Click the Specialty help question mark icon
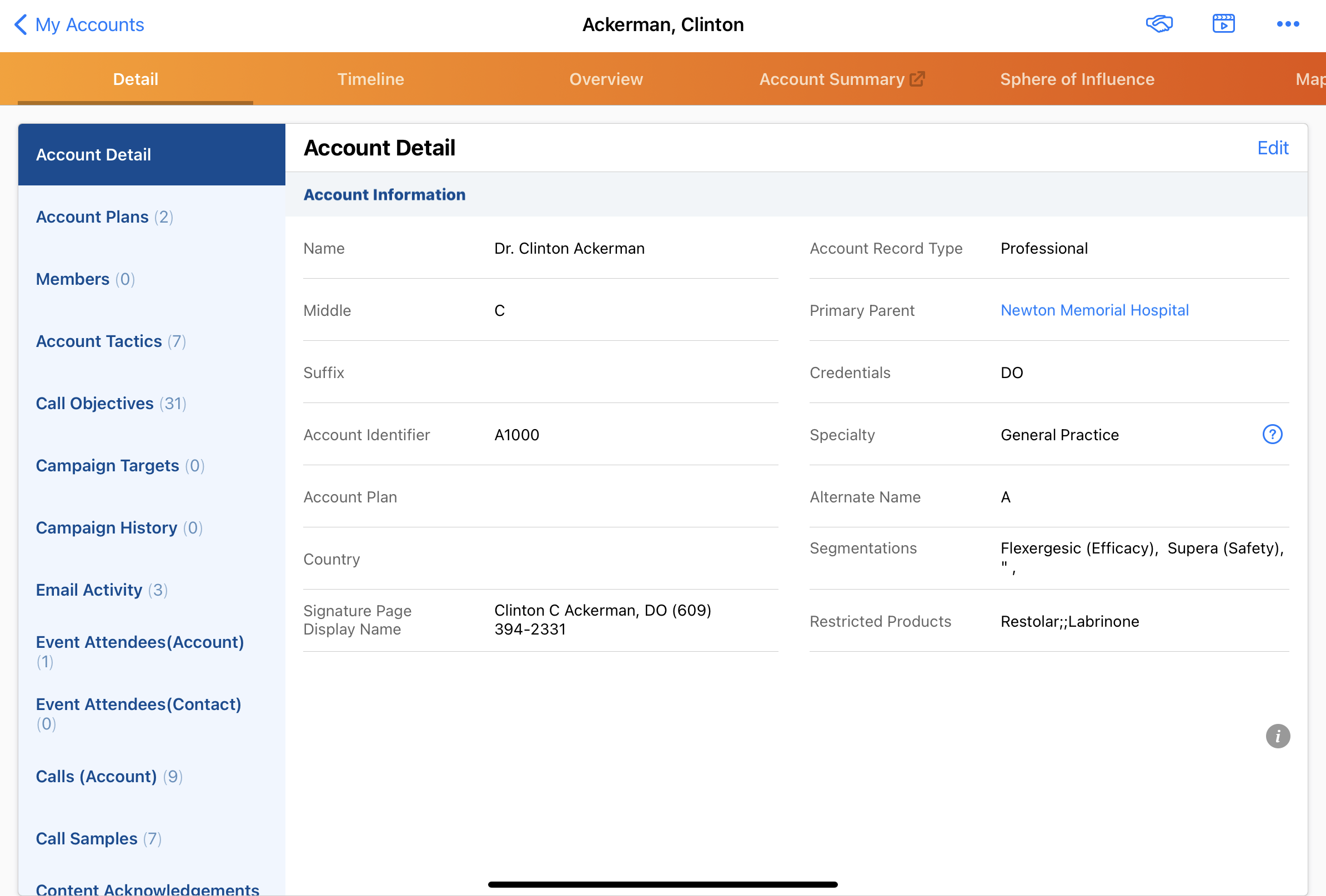1326x896 pixels. [1272, 435]
